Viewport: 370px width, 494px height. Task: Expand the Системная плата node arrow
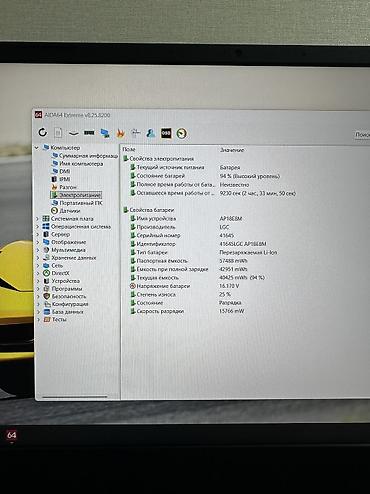[38, 219]
